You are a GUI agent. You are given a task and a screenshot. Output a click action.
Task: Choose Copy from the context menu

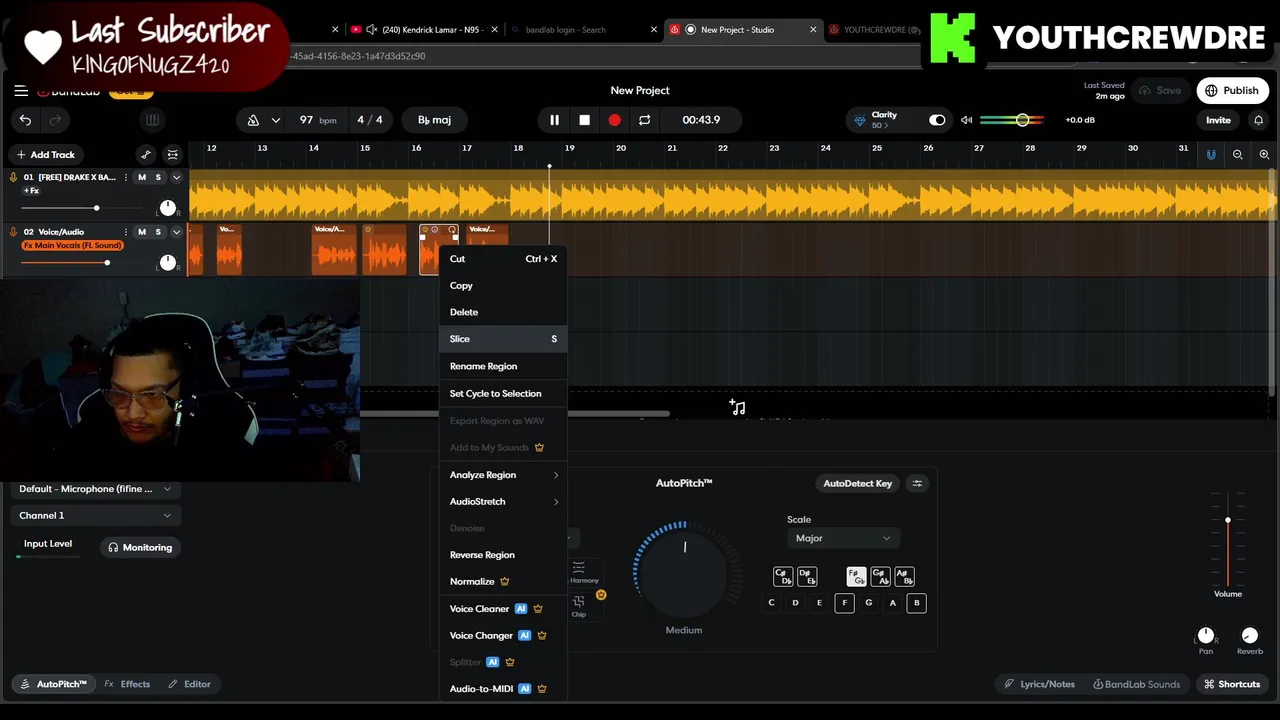pos(503,286)
